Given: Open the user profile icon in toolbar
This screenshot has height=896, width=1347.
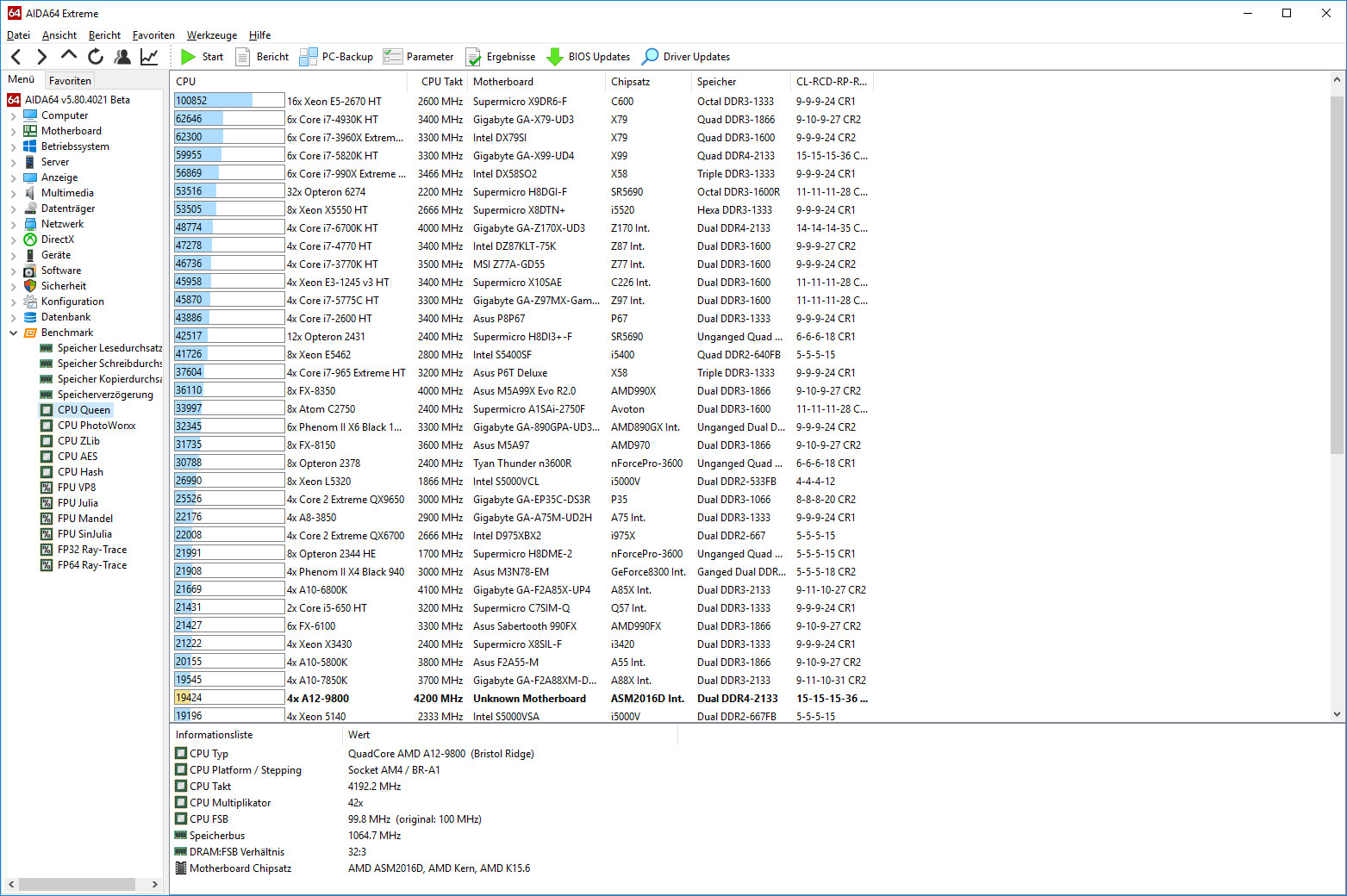Looking at the screenshot, I should tap(122, 57).
